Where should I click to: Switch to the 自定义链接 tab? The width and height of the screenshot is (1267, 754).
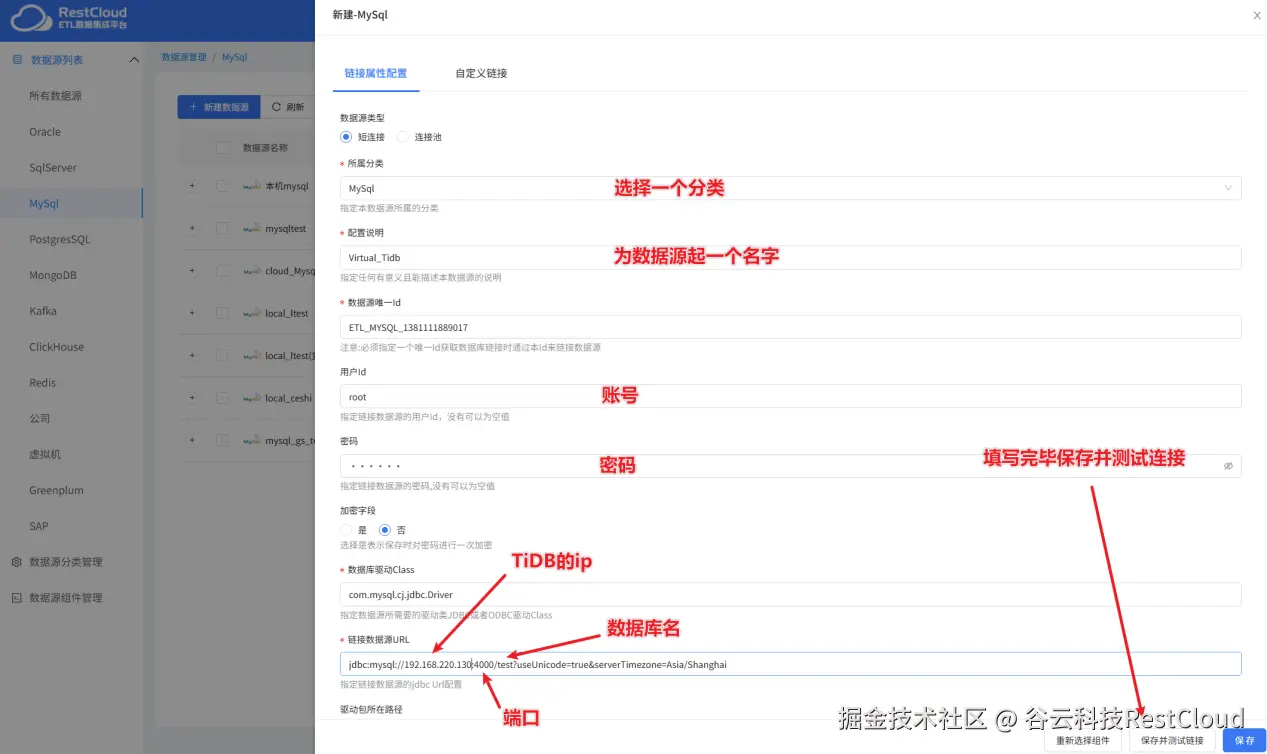[481, 73]
